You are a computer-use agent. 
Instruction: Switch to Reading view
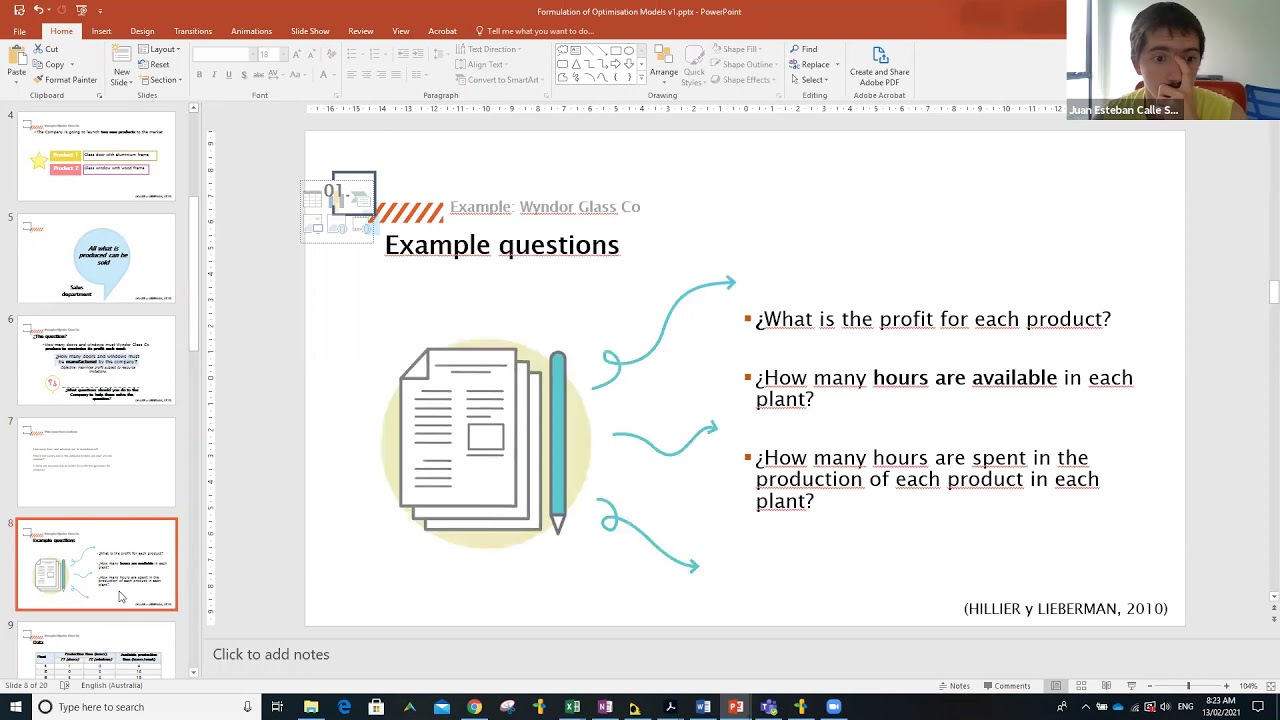click(1106, 686)
